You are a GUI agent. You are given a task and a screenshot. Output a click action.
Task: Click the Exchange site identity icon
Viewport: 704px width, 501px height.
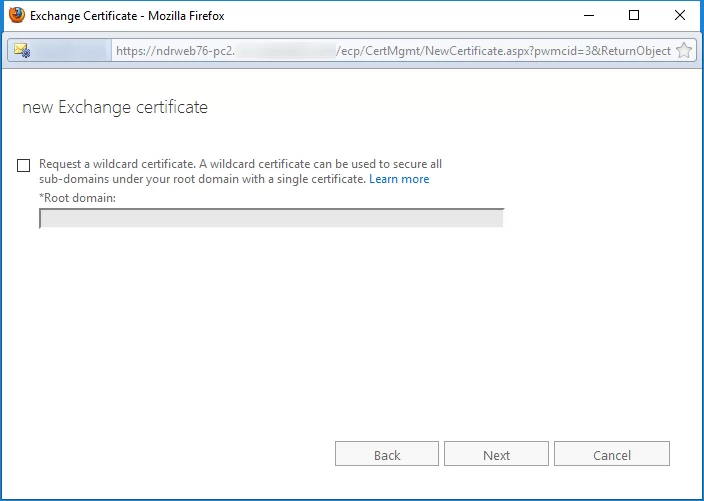click(x=22, y=50)
